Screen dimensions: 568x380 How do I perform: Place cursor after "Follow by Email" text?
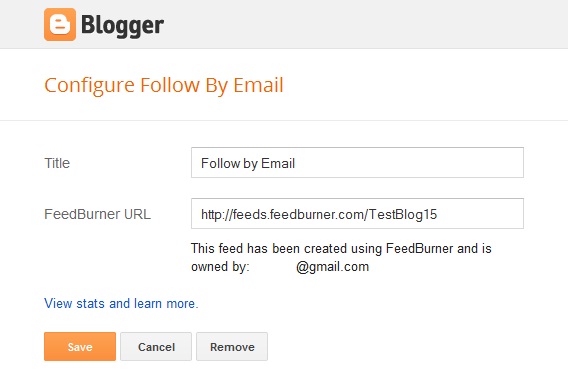296,163
